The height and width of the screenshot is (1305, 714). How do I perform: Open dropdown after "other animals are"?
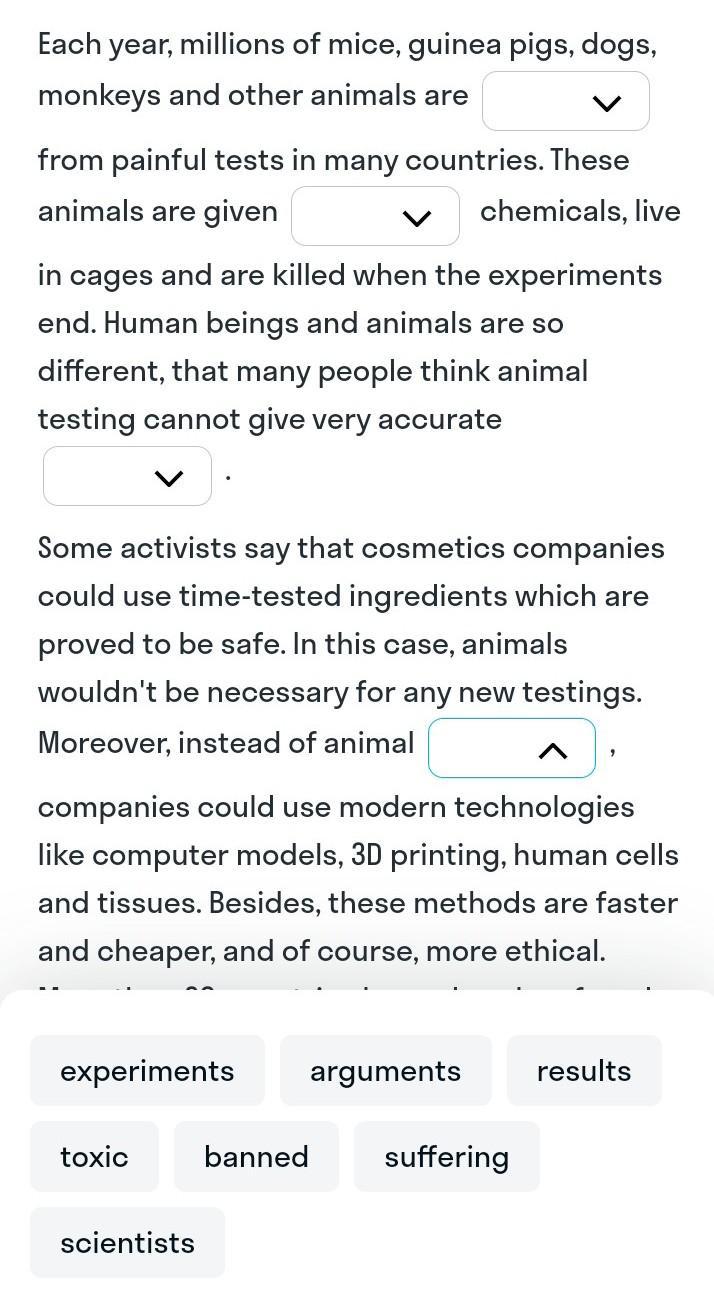(566, 101)
